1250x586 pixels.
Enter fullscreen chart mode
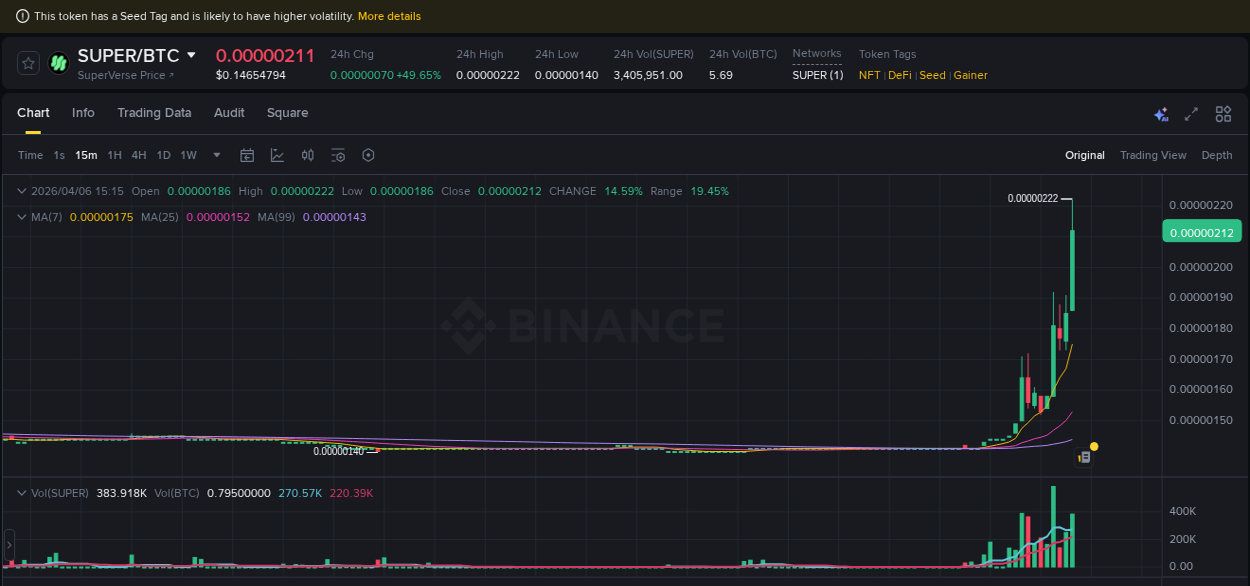1191,114
